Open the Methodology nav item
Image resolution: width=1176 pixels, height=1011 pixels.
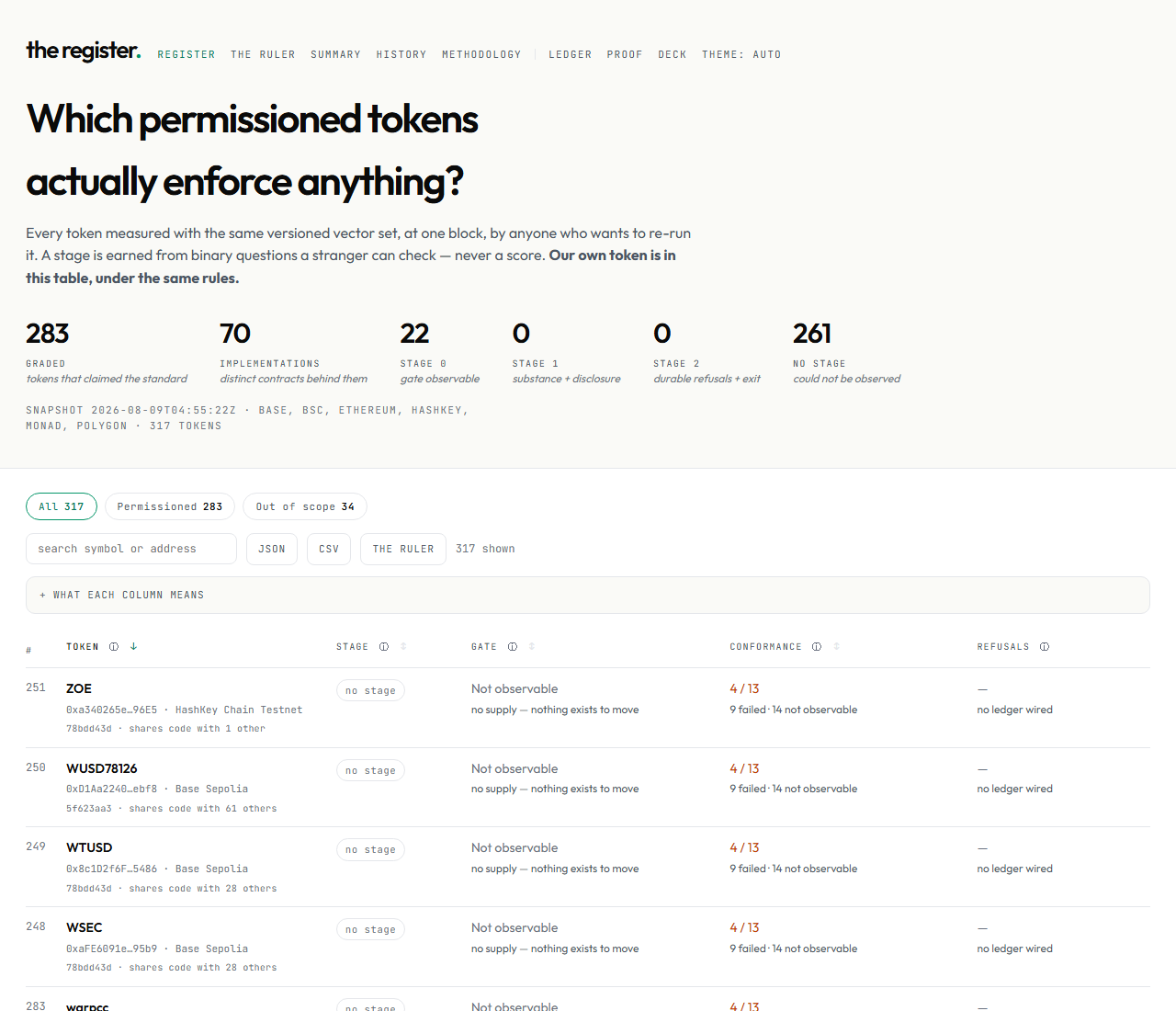point(481,55)
